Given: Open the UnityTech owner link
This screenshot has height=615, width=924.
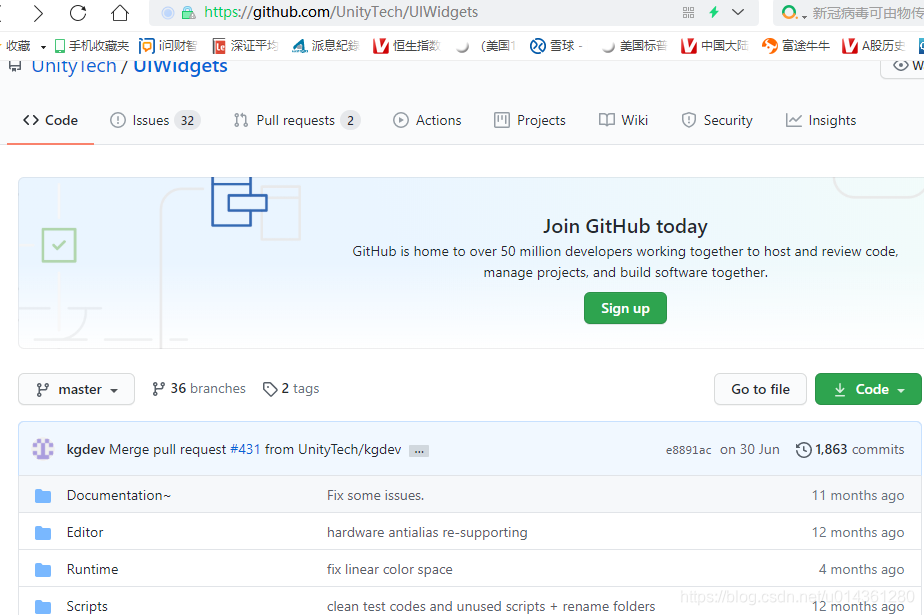Looking at the screenshot, I should point(74,66).
